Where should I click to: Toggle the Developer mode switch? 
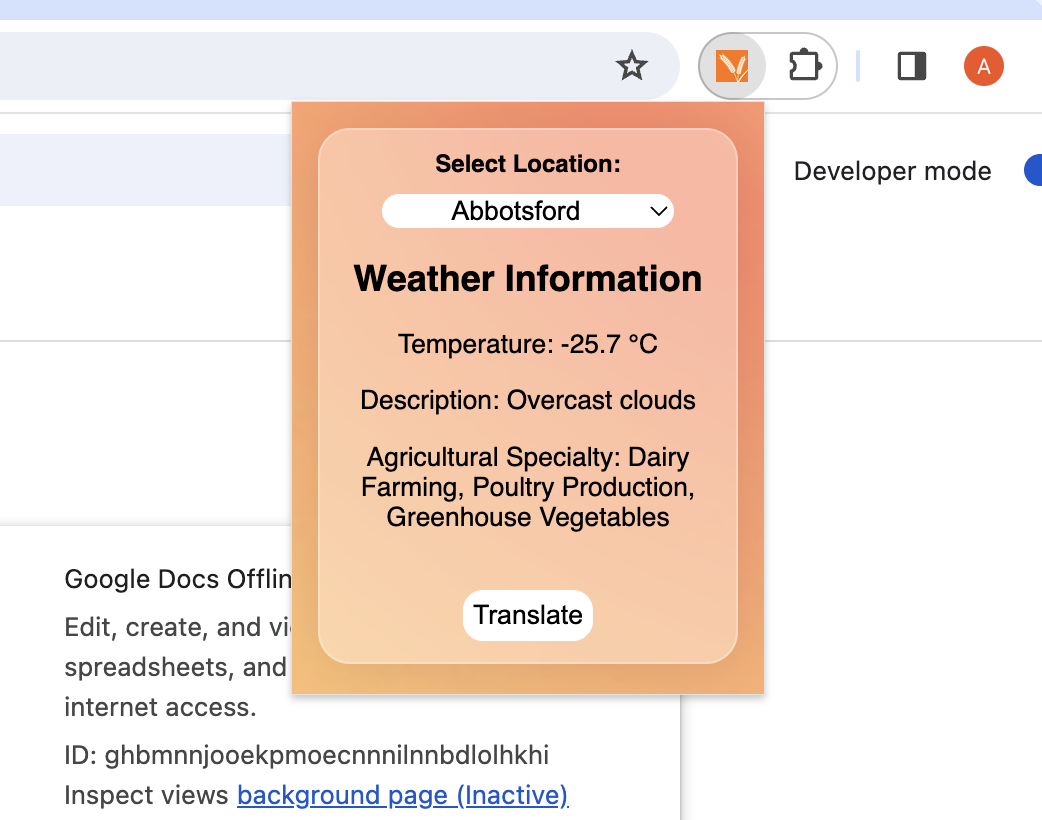1033,171
